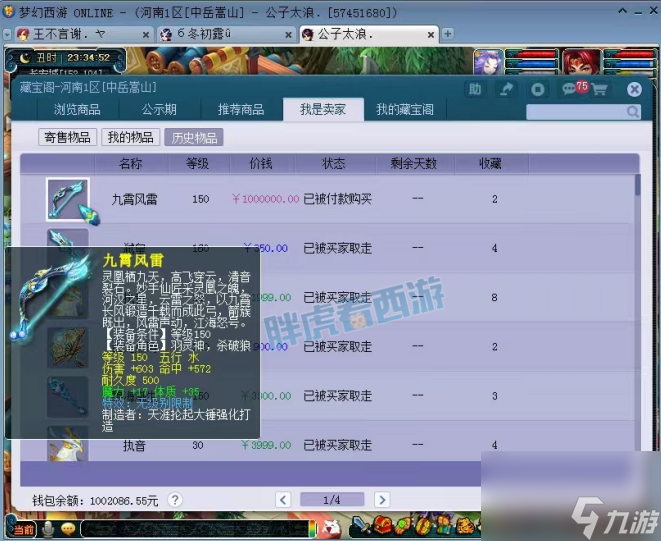Click the wallet balance 1002086.55元
Image resolution: width=661 pixels, height=541 pixels.
pos(124,501)
